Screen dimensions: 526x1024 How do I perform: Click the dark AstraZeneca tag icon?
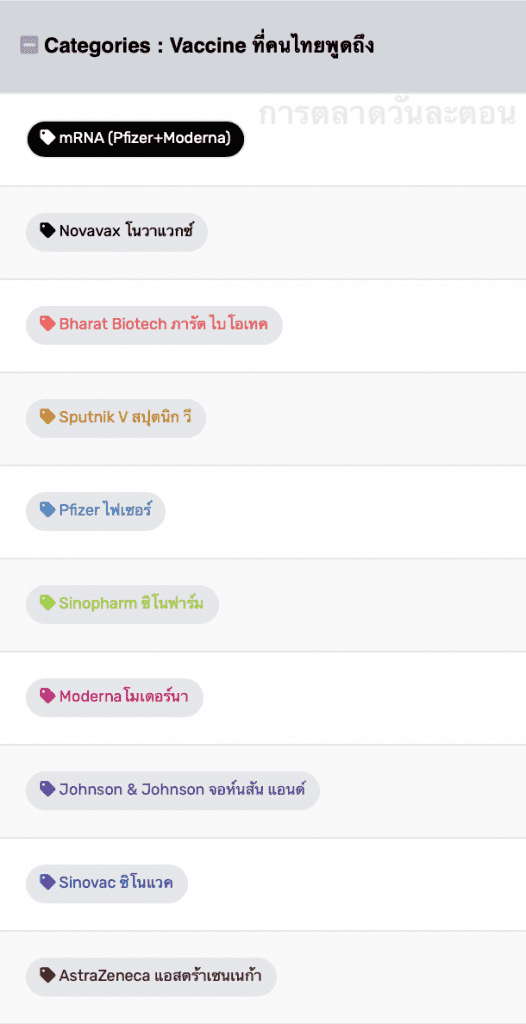[x=48, y=976]
